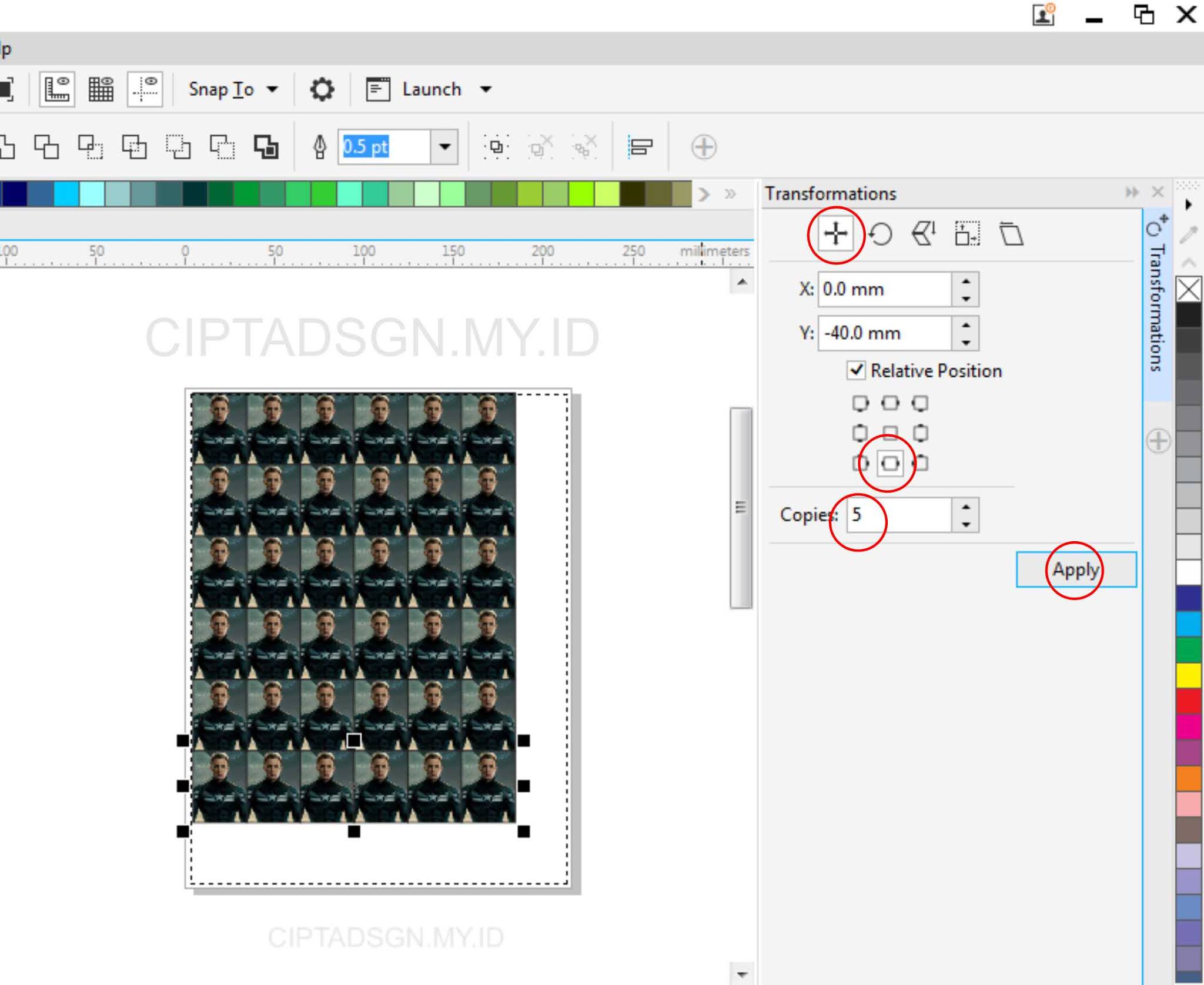Select the Skew transformation icon

[1012, 233]
